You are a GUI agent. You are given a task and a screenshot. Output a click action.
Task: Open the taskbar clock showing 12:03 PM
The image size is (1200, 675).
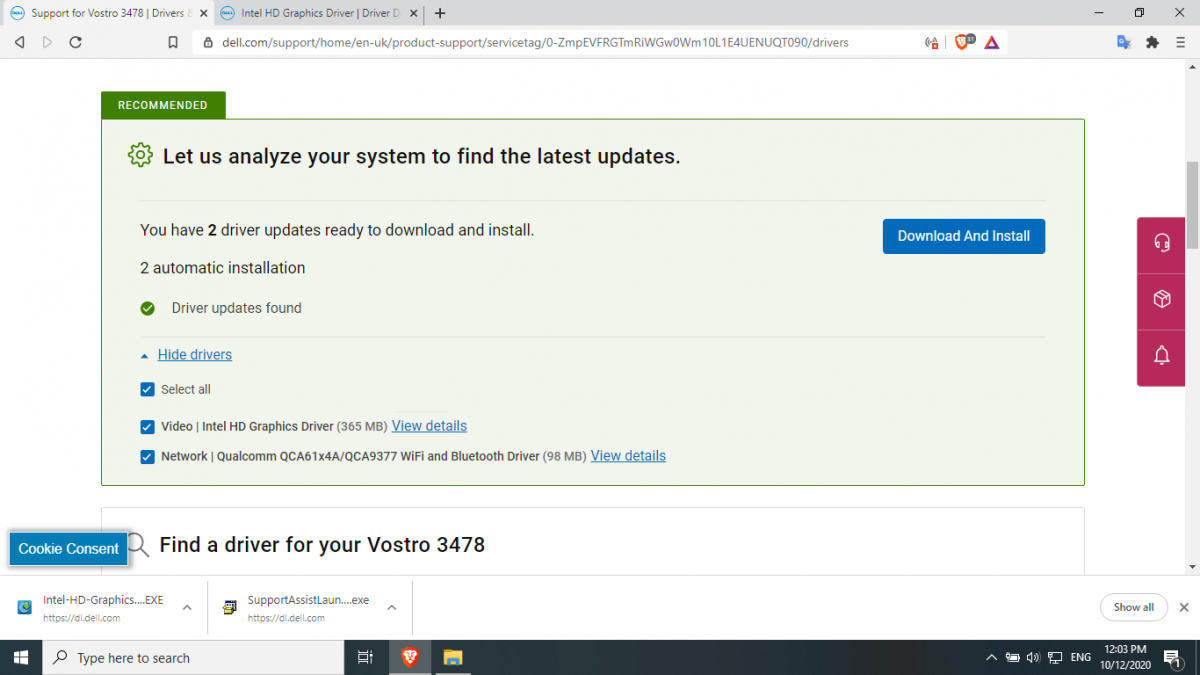(1127, 657)
